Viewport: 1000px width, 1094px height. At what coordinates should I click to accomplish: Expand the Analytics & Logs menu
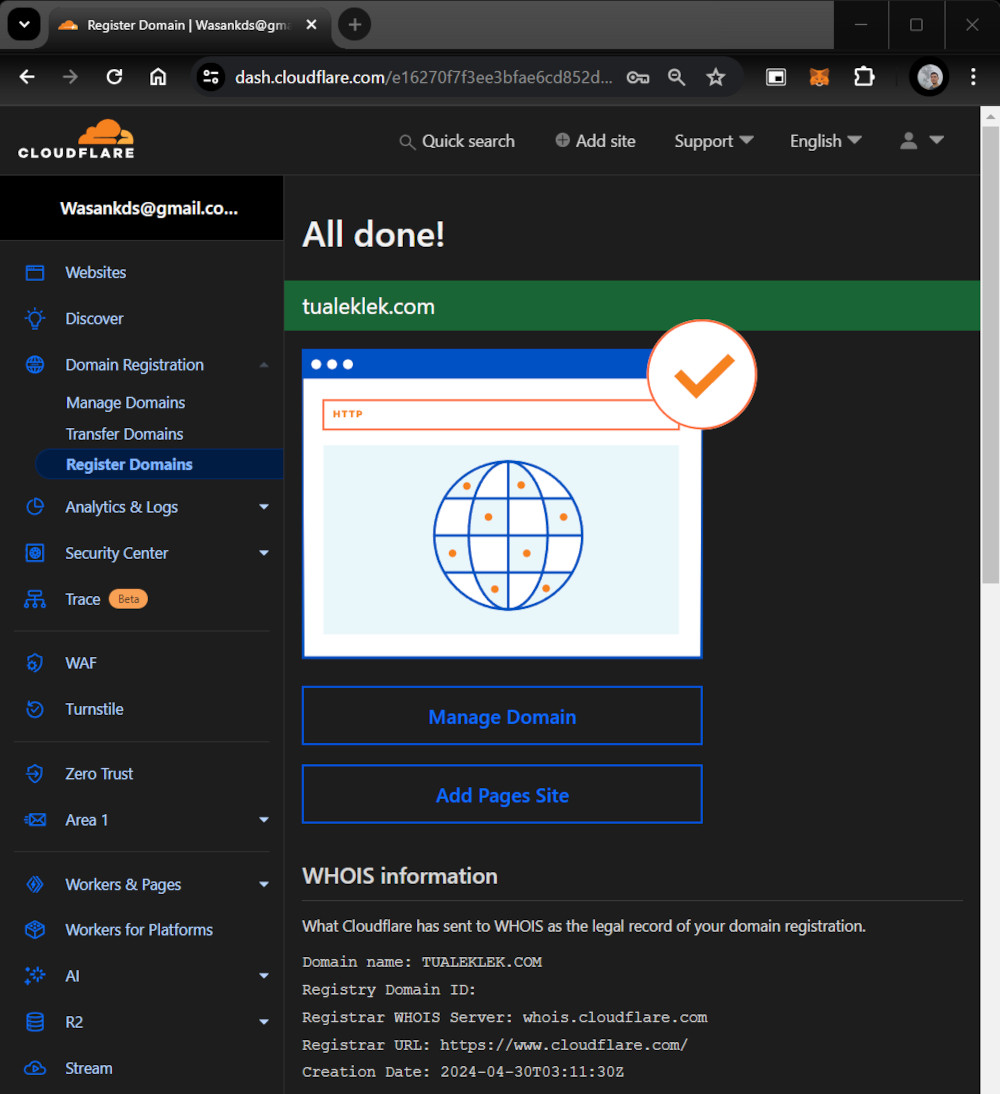(x=264, y=507)
